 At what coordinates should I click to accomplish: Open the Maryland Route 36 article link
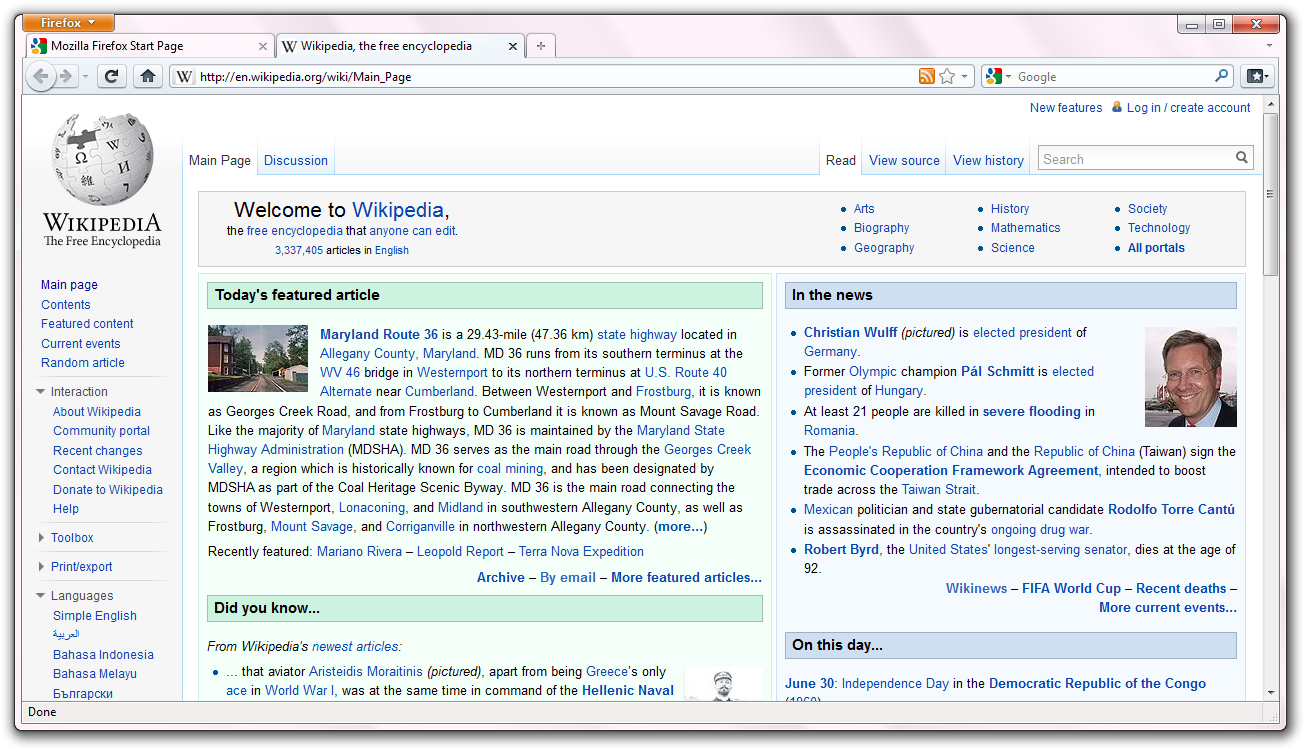(379, 335)
